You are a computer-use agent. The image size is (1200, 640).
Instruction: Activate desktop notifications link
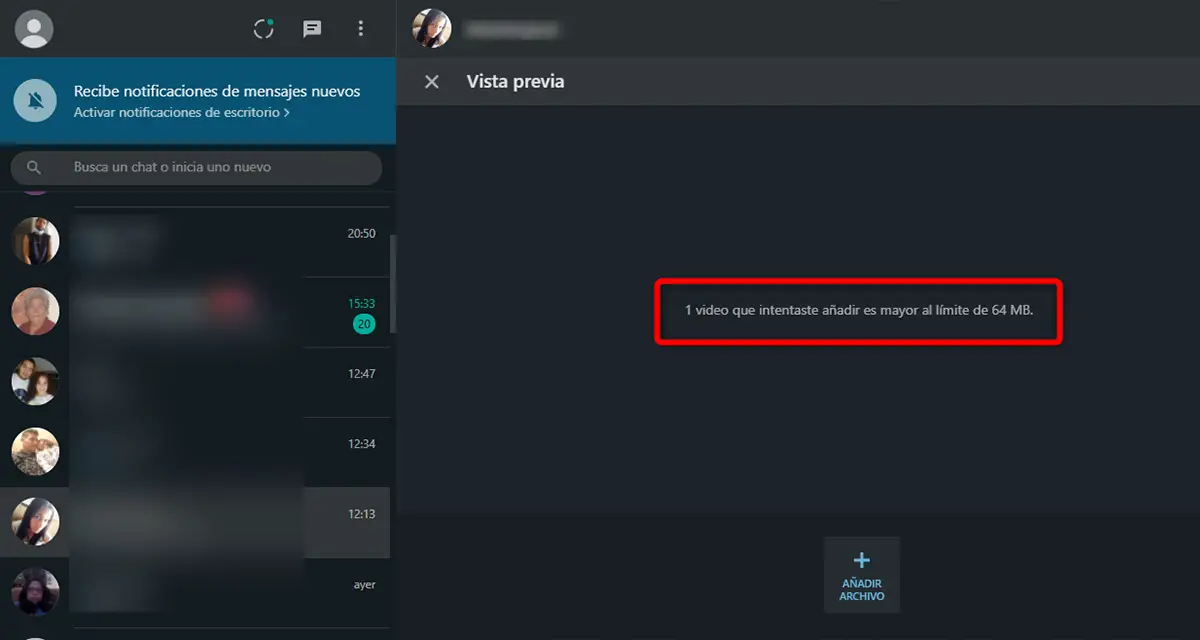click(182, 113)
